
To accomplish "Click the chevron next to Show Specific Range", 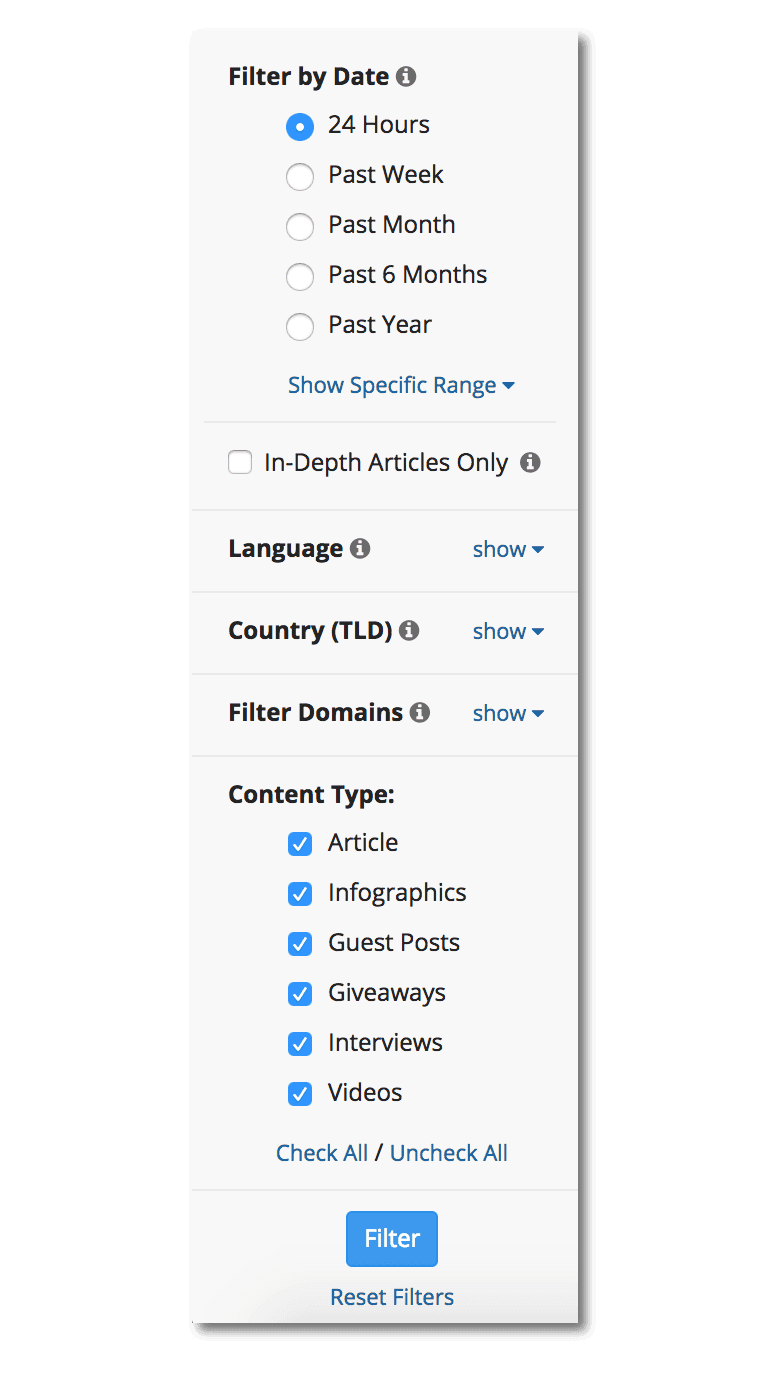I will tap(509, 385).
